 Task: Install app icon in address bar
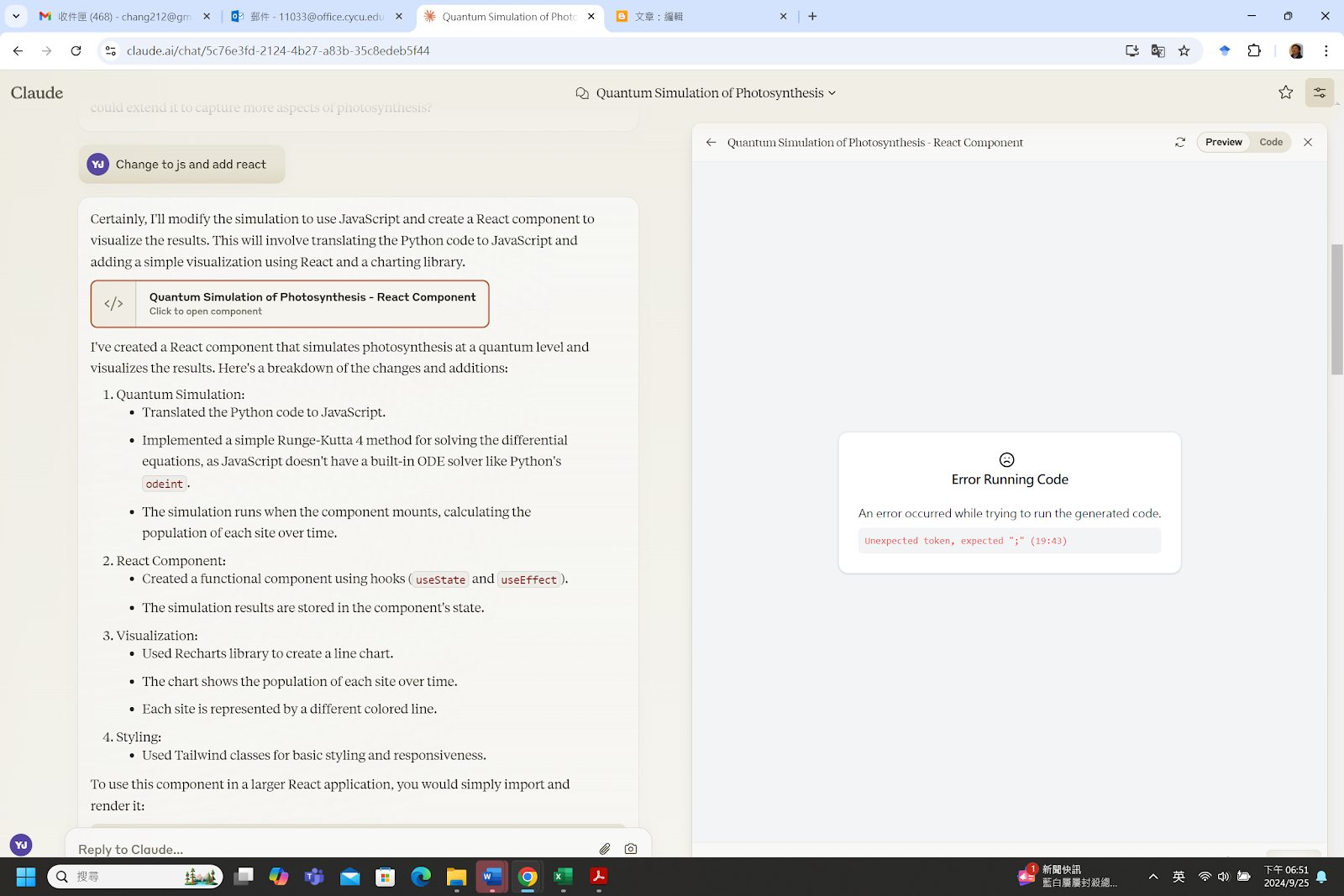(x=1132, y=51)
